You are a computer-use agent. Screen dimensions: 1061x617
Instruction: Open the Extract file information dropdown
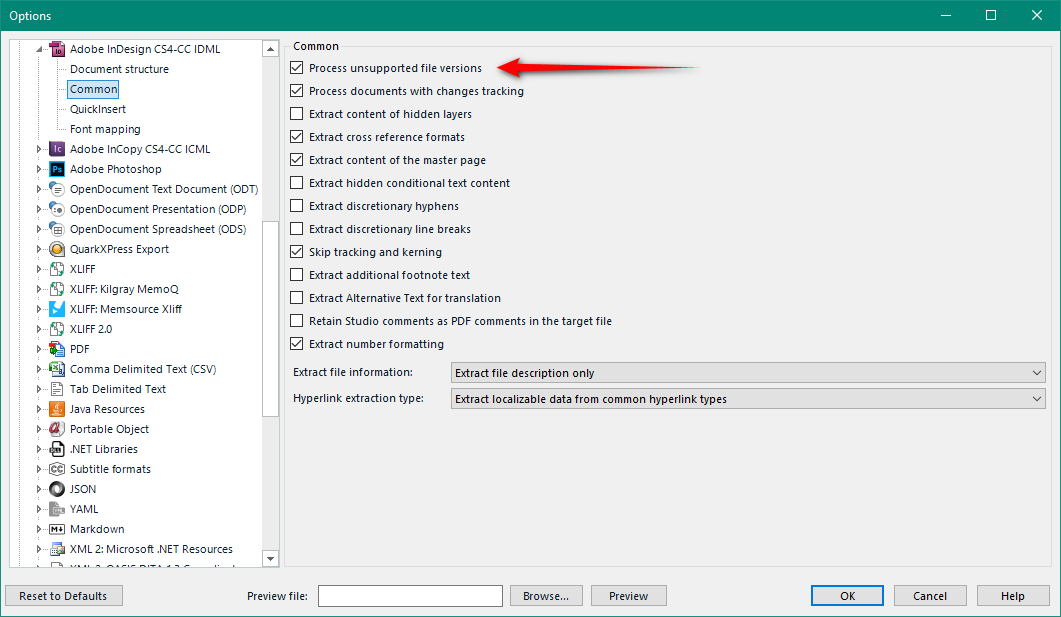(x=748, y=373)
